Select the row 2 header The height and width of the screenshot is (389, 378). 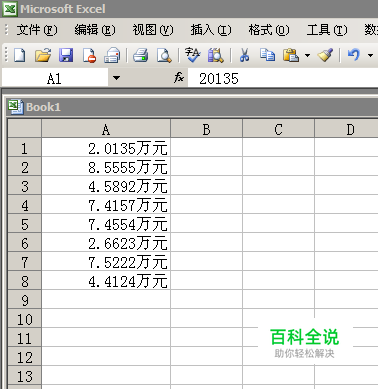[x=25, y=166]
